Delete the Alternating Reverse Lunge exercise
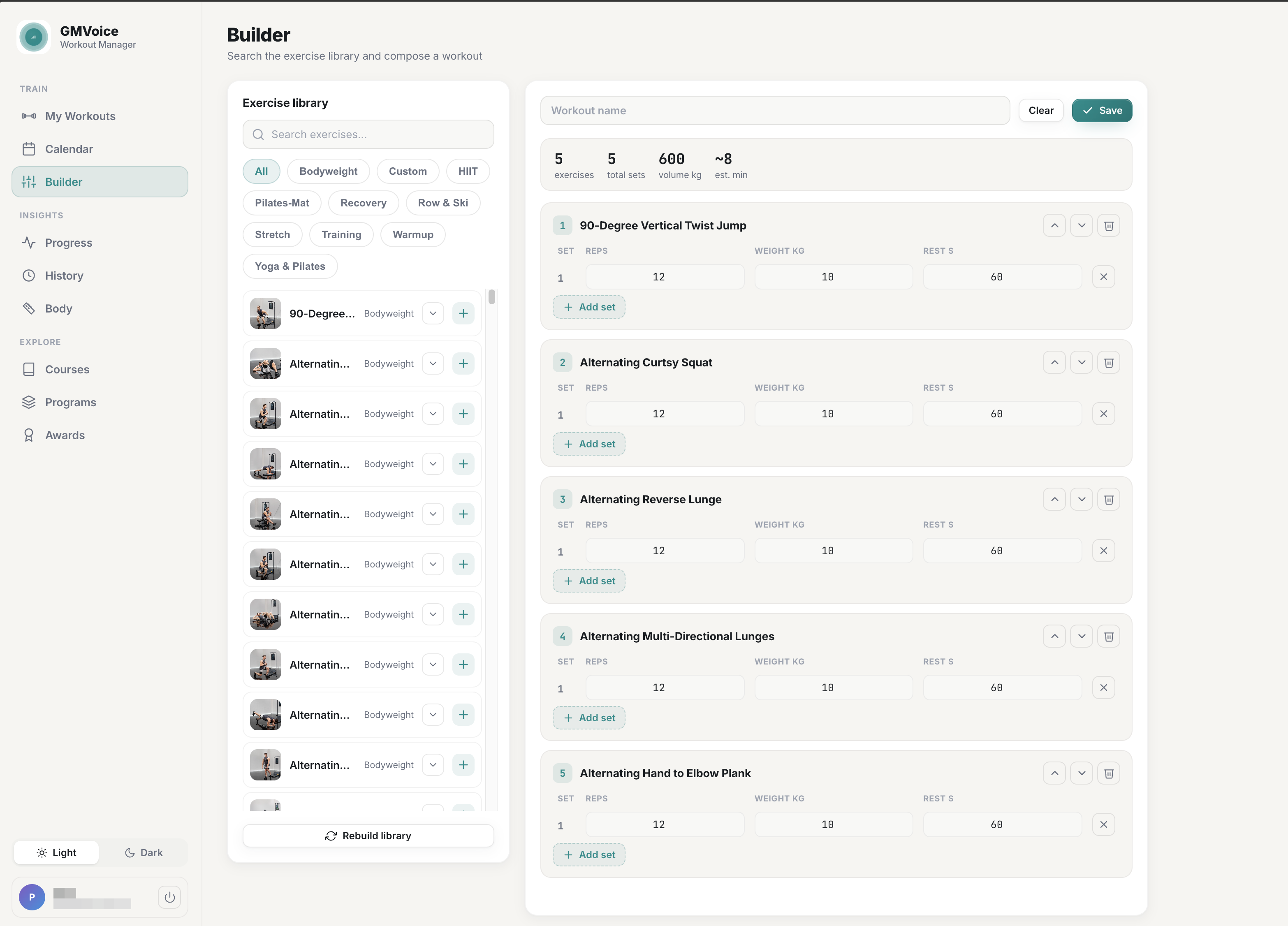1288x926 pixels. point(1109,499)
